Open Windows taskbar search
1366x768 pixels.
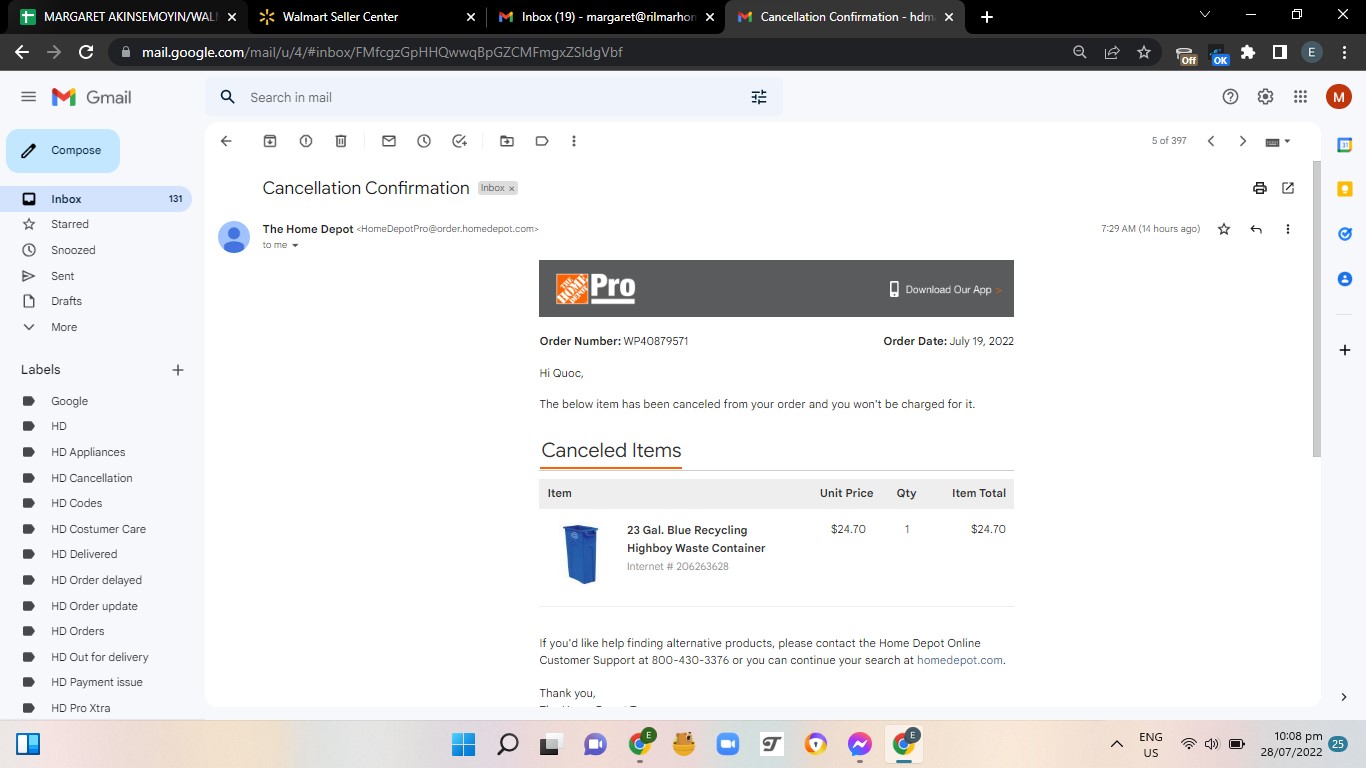pyautogui.click(x=507, y=744)
